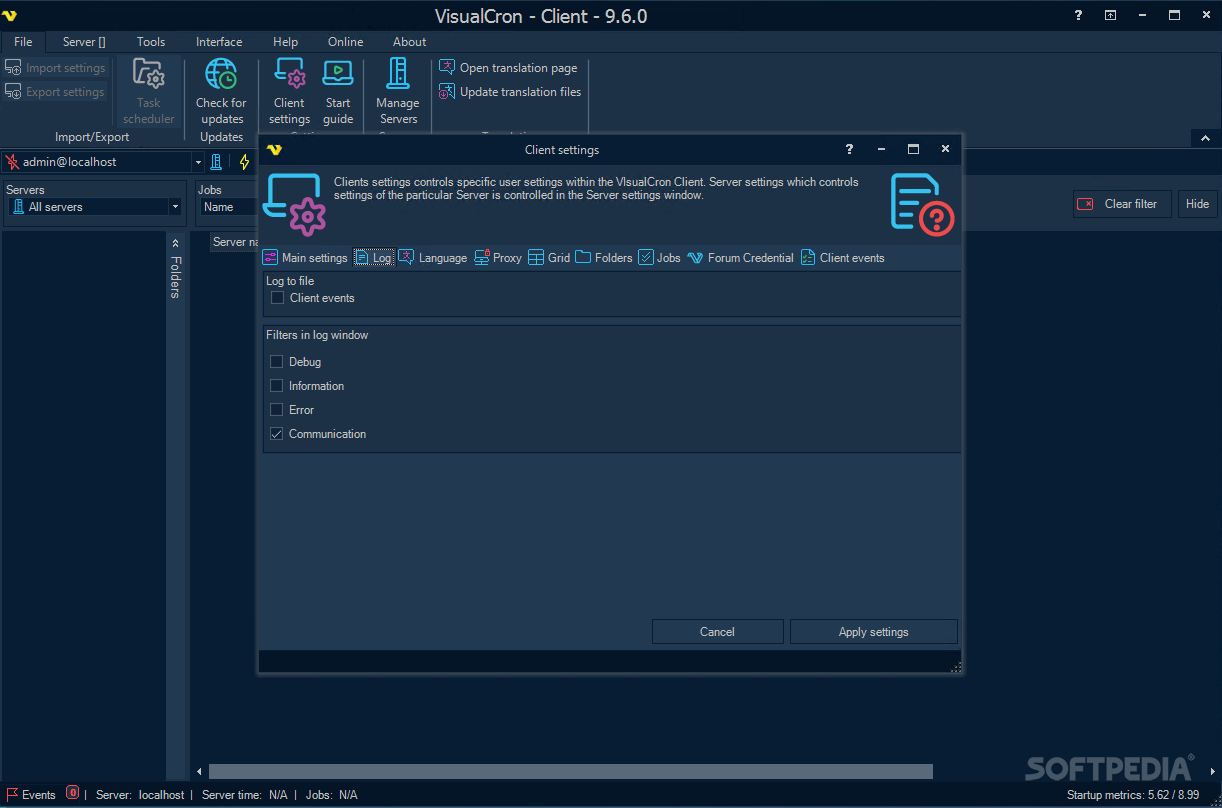Screen dimensions: 1222x808
Task: Launch the Start guide
Action: [338, 91]
